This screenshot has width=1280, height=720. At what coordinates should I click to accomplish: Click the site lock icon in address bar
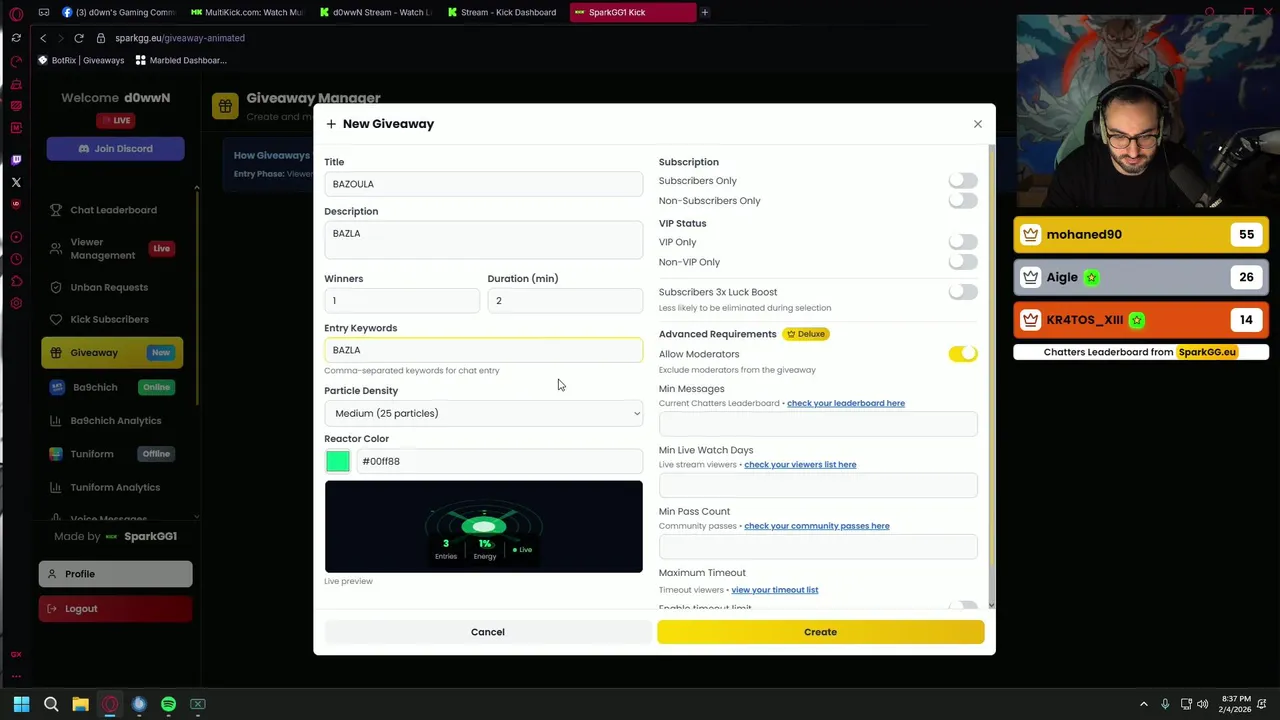coord(100,38)
